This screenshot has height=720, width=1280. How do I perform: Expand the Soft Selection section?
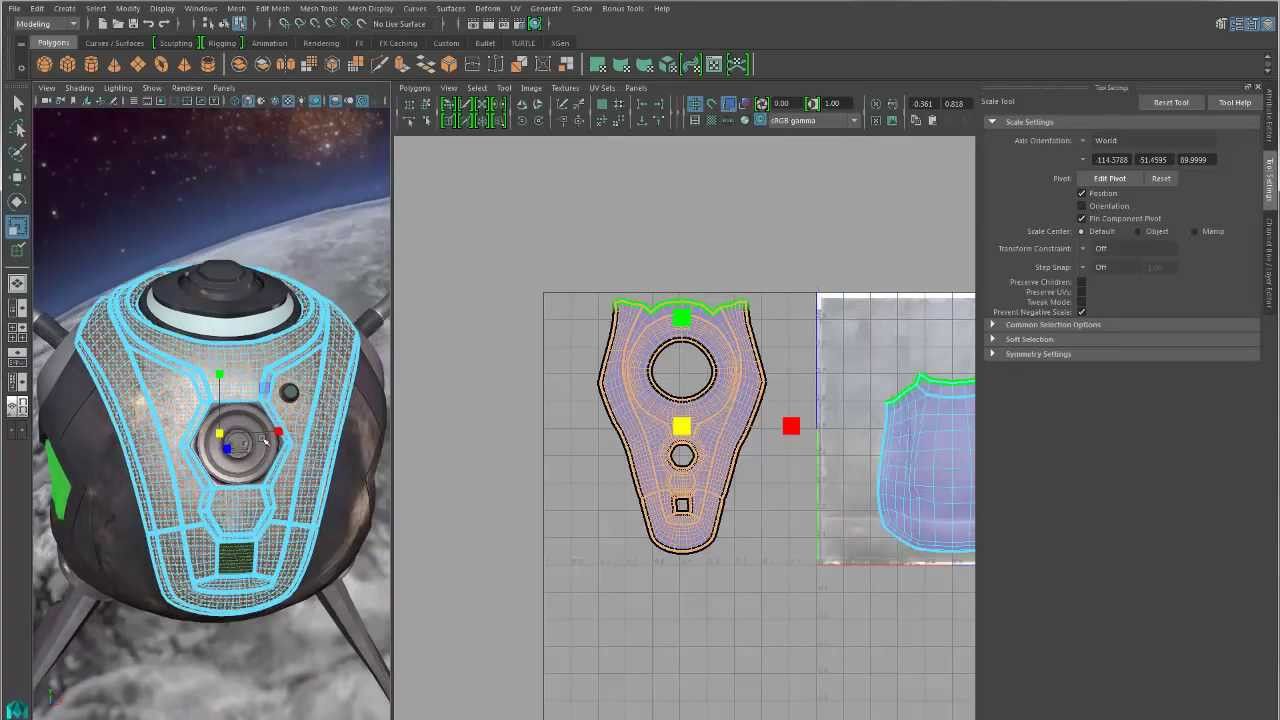1122,339
